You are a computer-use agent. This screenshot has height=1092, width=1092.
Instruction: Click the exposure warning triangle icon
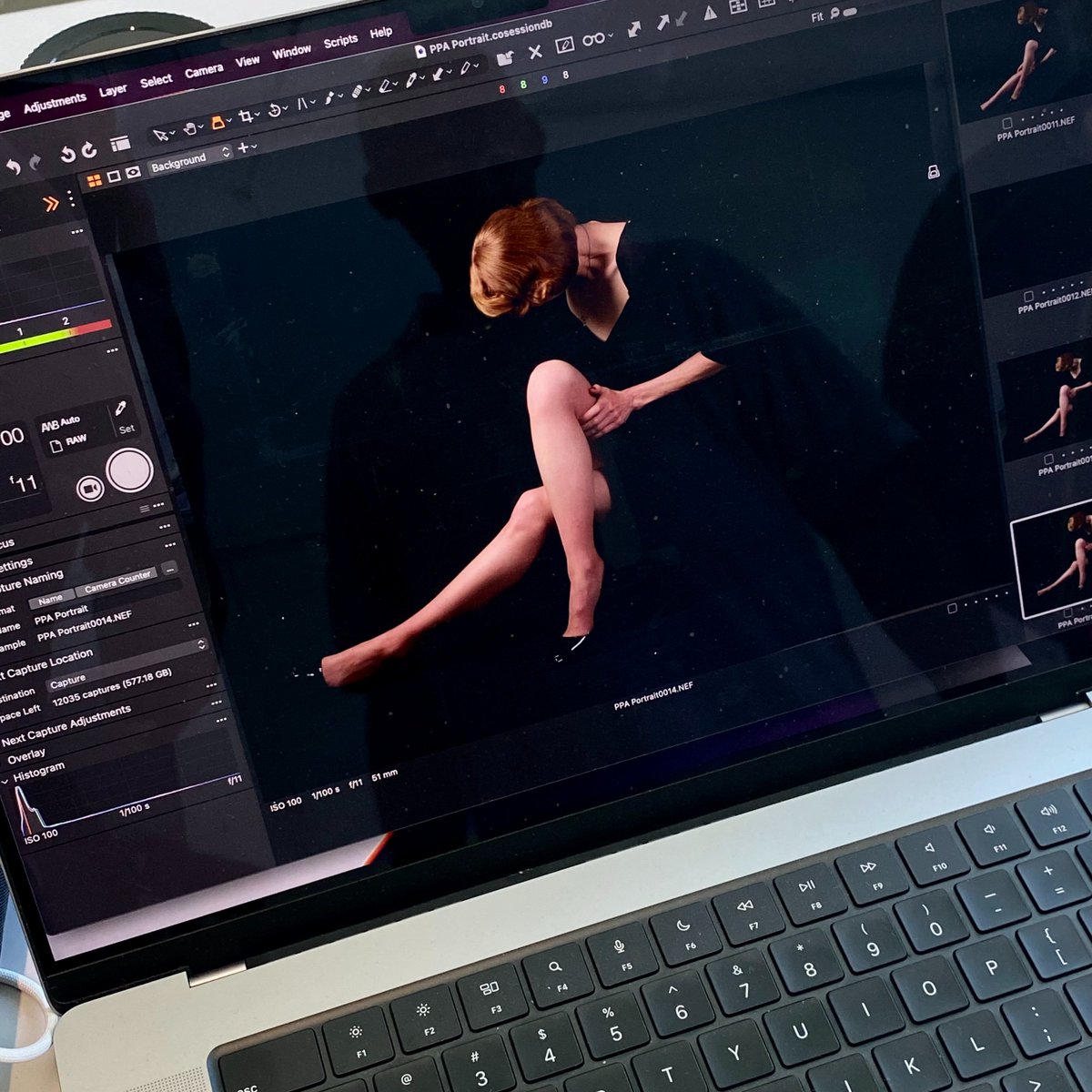pos(711,14)
